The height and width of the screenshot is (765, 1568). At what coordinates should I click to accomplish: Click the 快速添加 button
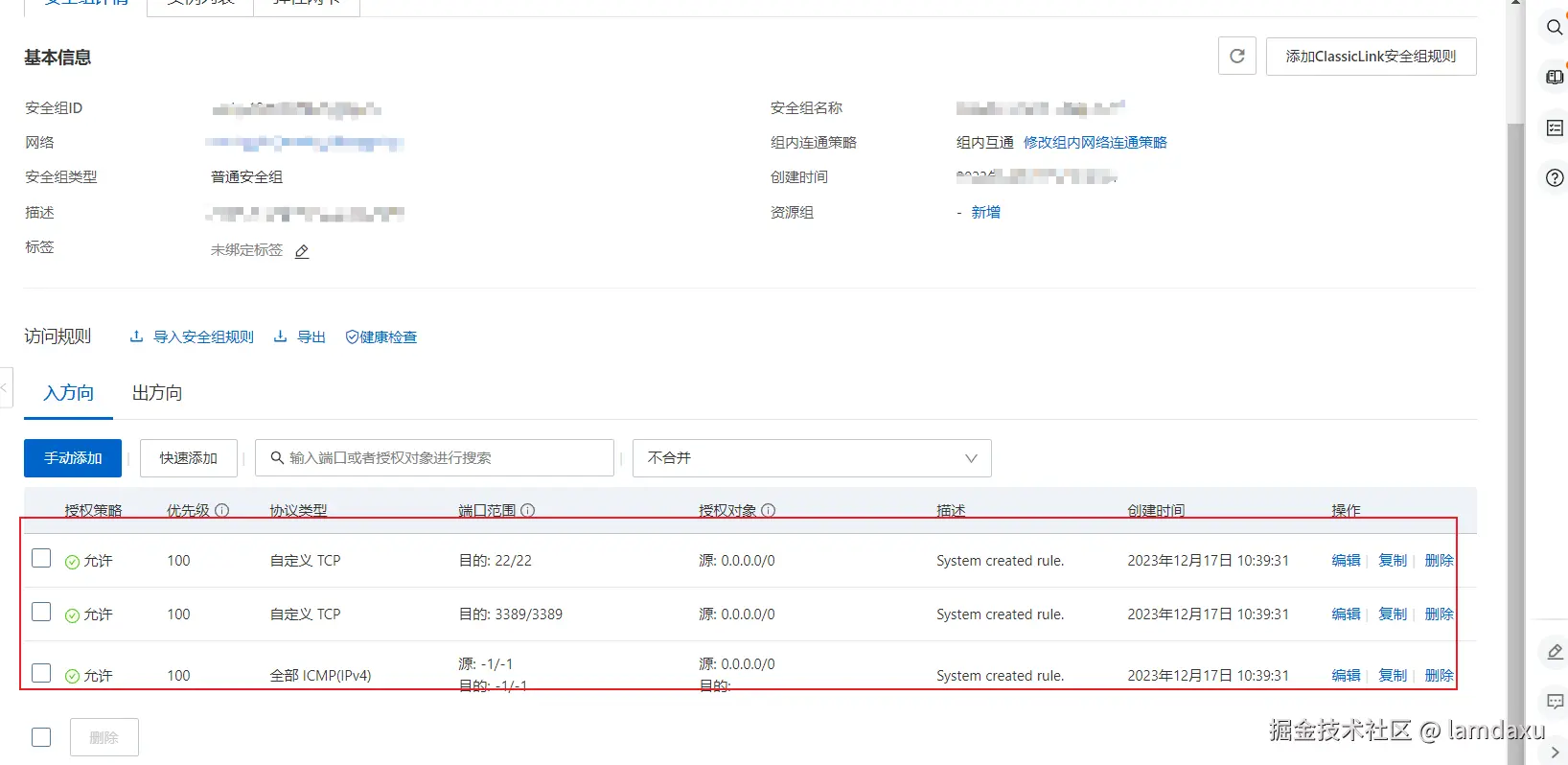pyautogui.click(x=189, y=458)
